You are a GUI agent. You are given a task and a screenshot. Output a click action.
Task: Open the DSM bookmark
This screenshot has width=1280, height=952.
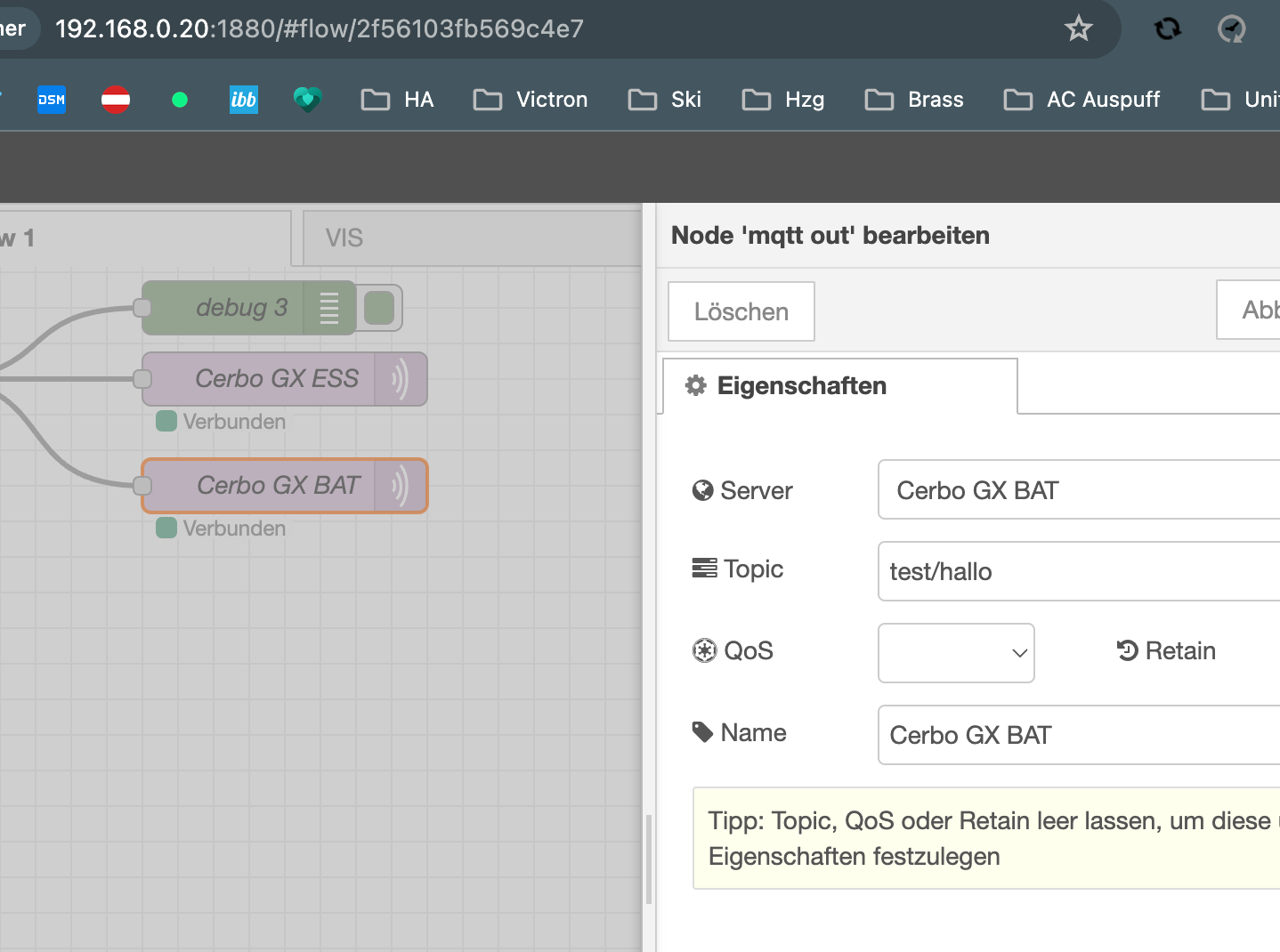coord(52,100)
